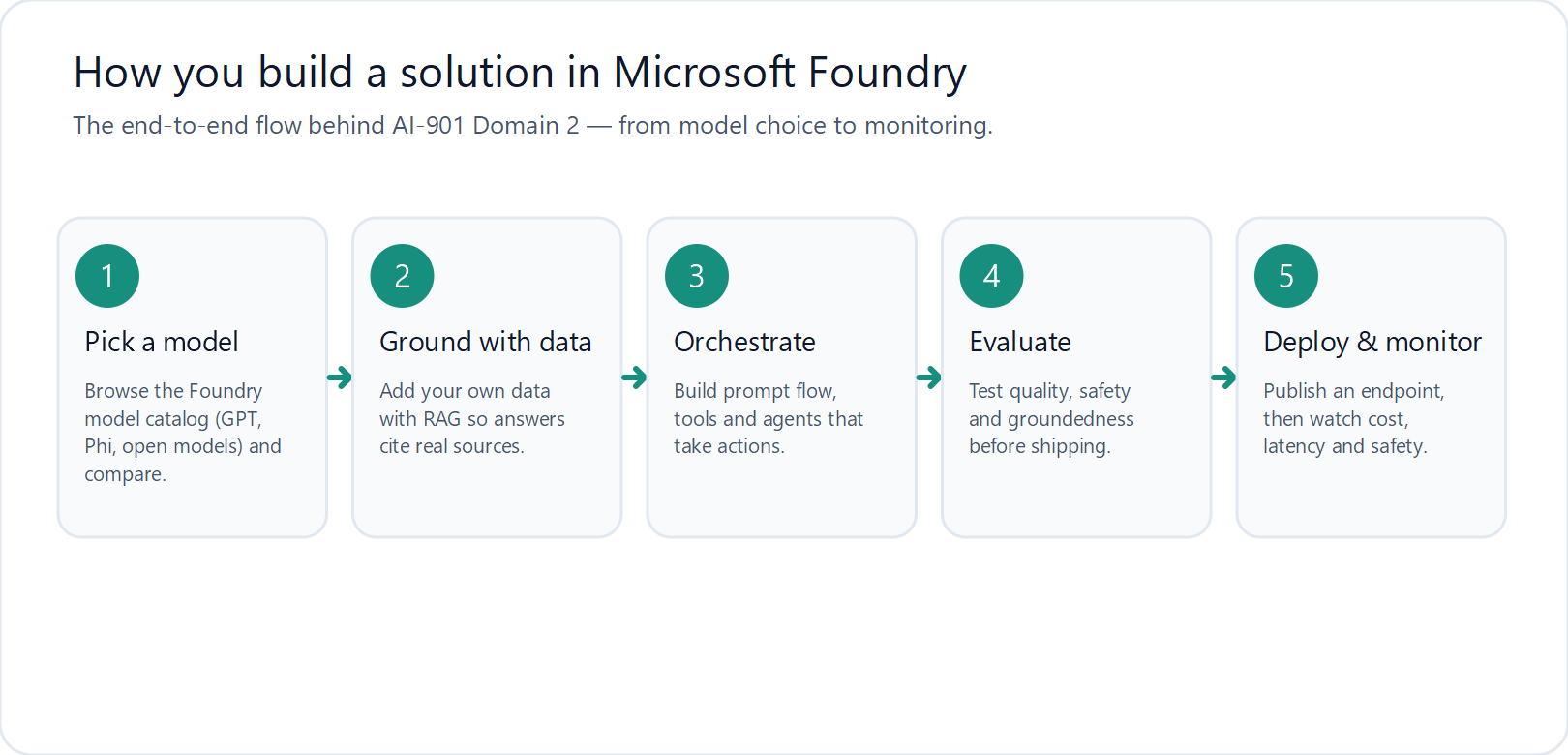Select the 'Ground with data' card title

click(x=485, y=342)
